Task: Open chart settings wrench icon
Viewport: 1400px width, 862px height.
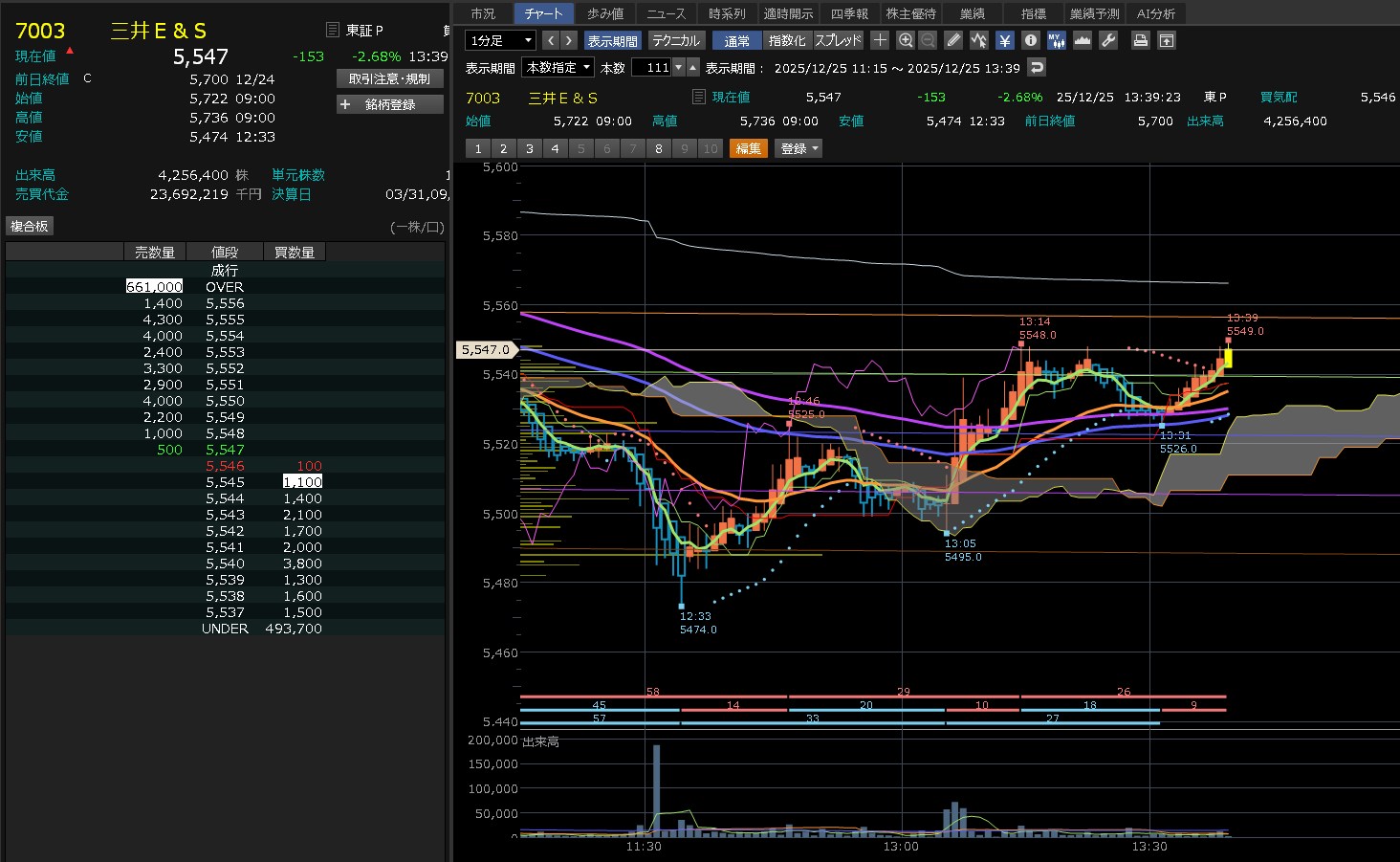Action: coord(1108,40)
